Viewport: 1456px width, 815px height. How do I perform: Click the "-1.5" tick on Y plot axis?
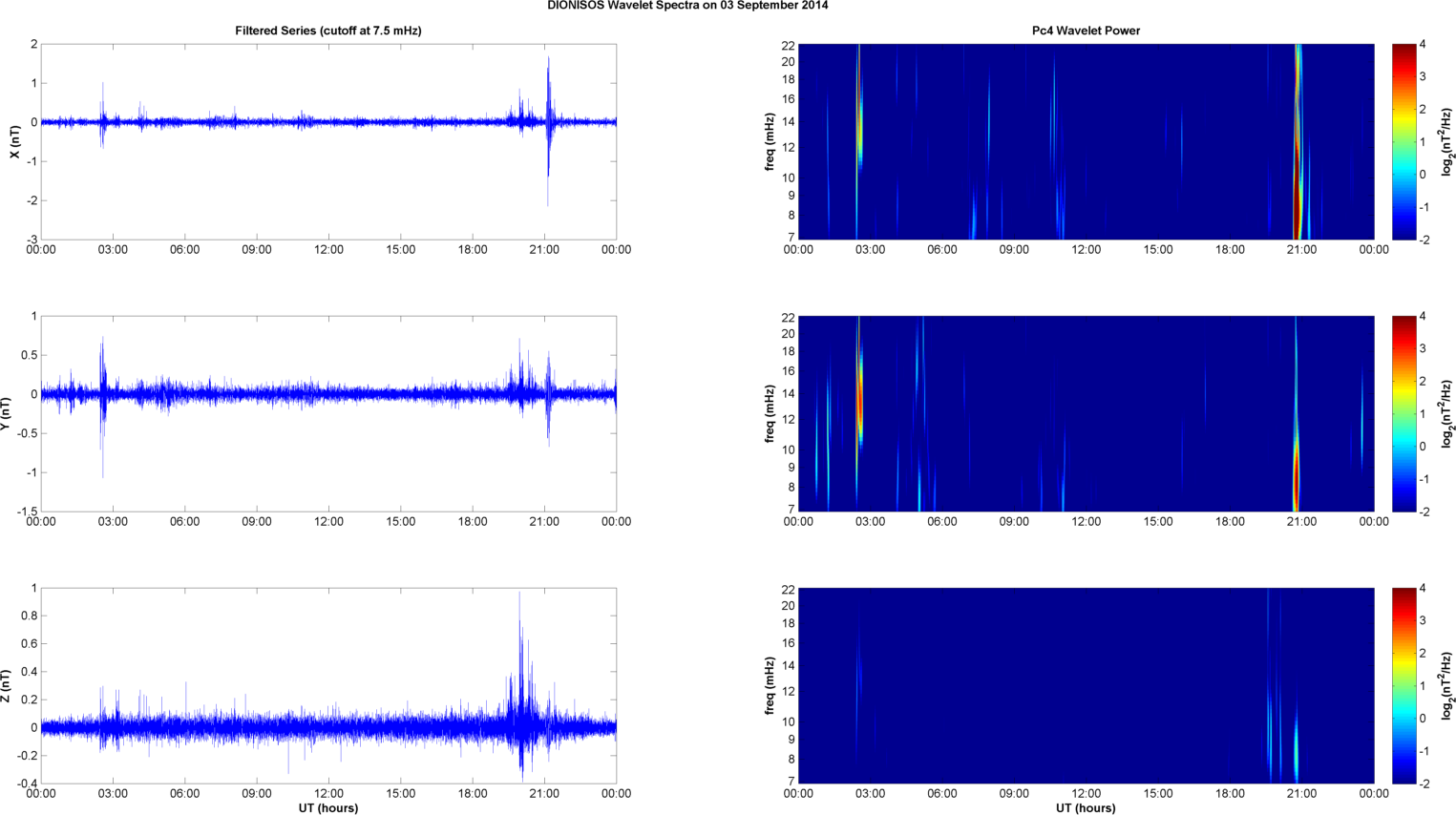27,512
